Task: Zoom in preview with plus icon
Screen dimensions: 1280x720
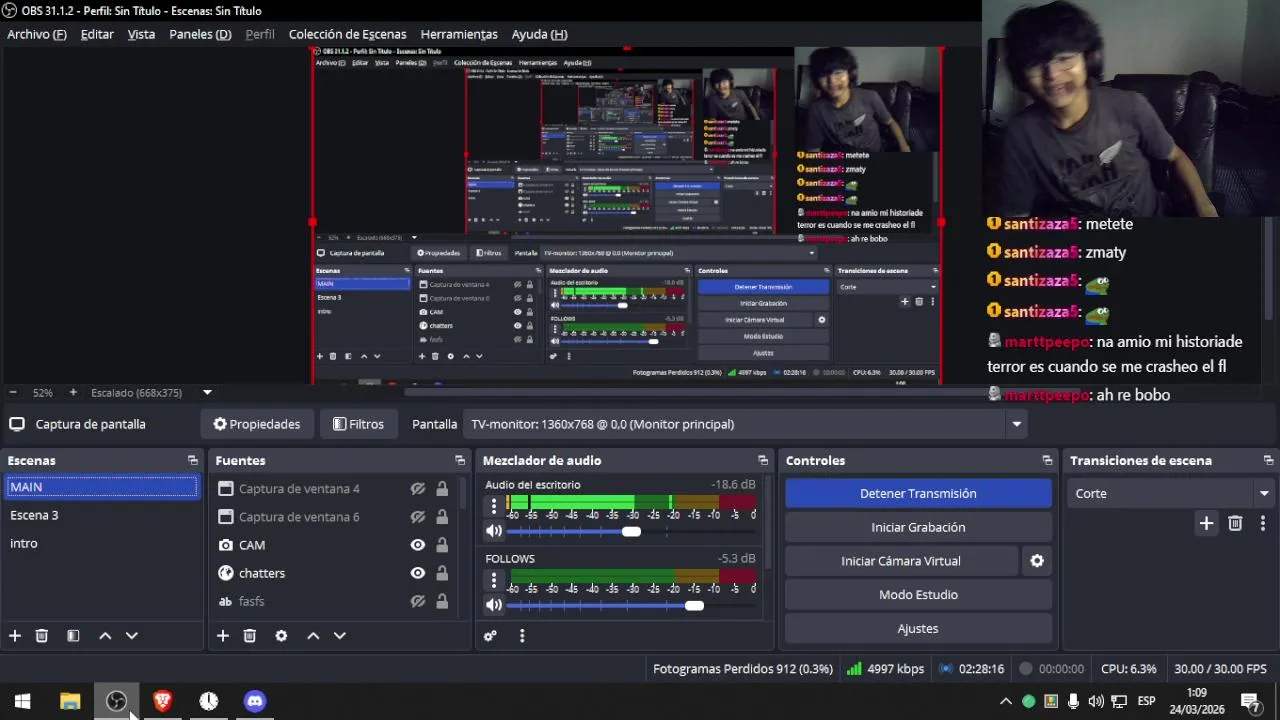Action: pyautogui.click(x=72, y=393)
